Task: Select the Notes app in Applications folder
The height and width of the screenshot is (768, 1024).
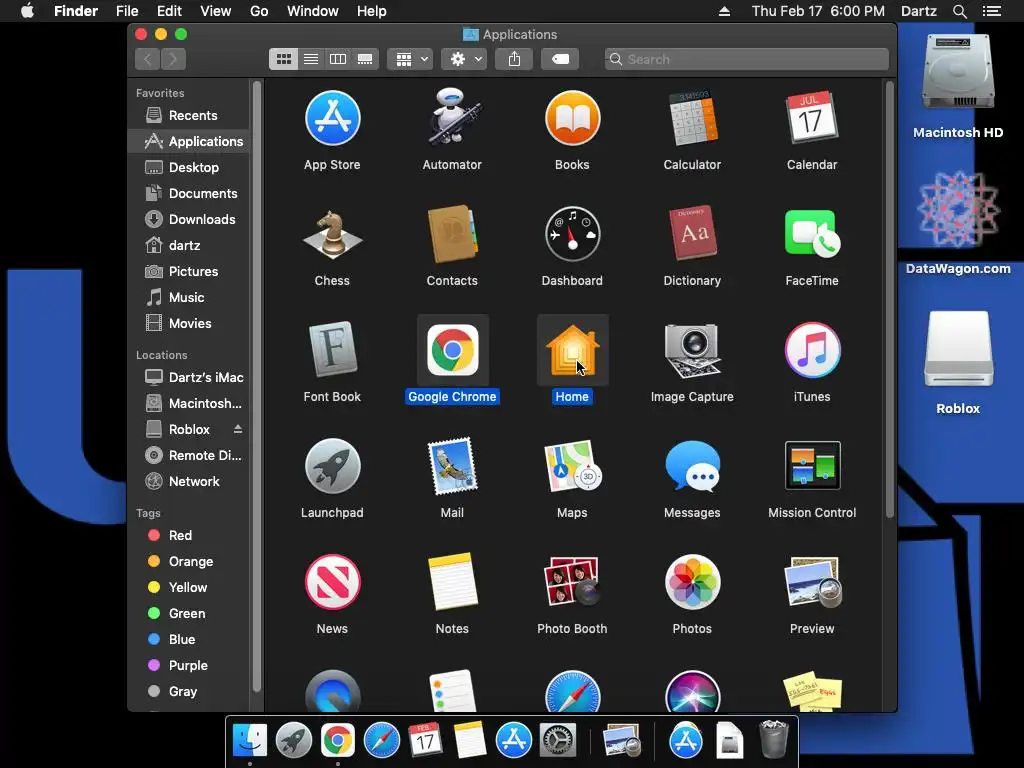Action: [x=452, y=582]
